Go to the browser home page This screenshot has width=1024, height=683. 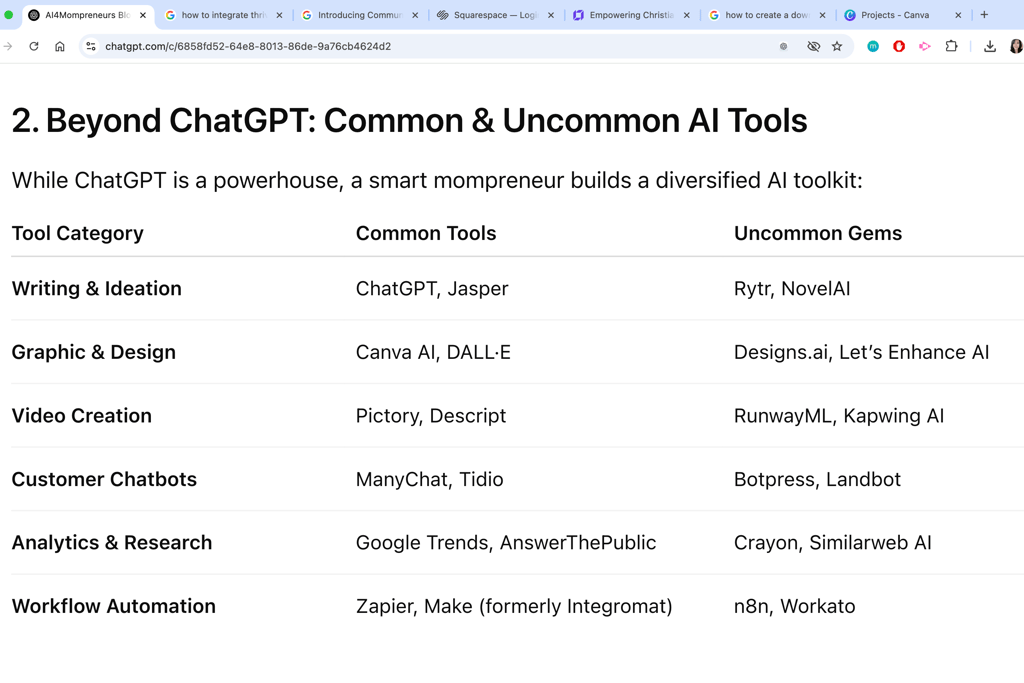59,46
